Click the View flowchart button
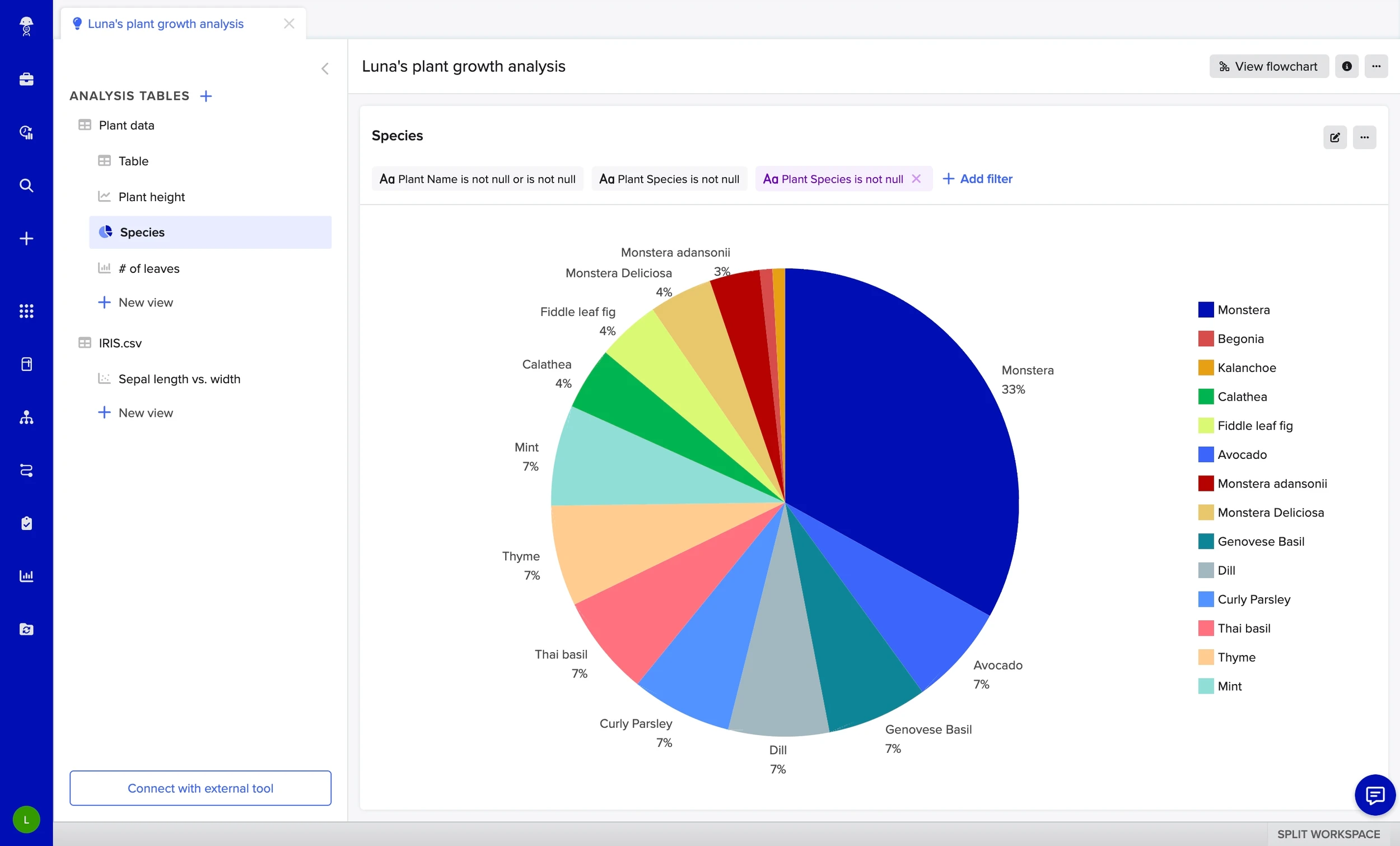 click(1268, 67)
